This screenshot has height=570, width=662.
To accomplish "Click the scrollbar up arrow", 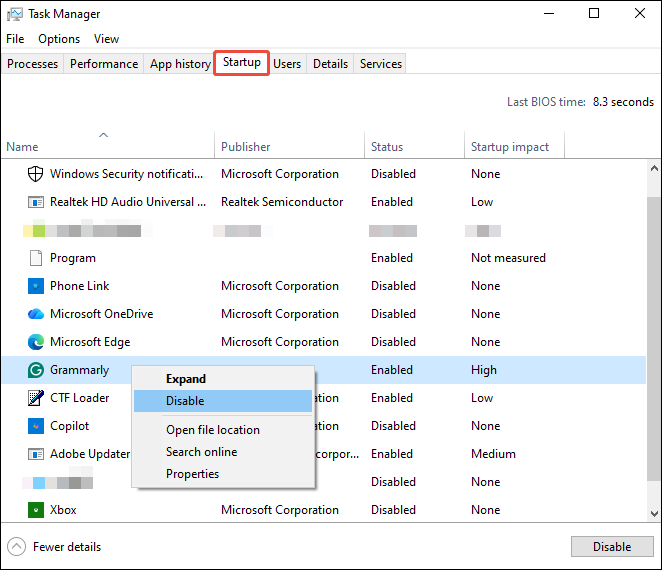I will pos(654,168).
